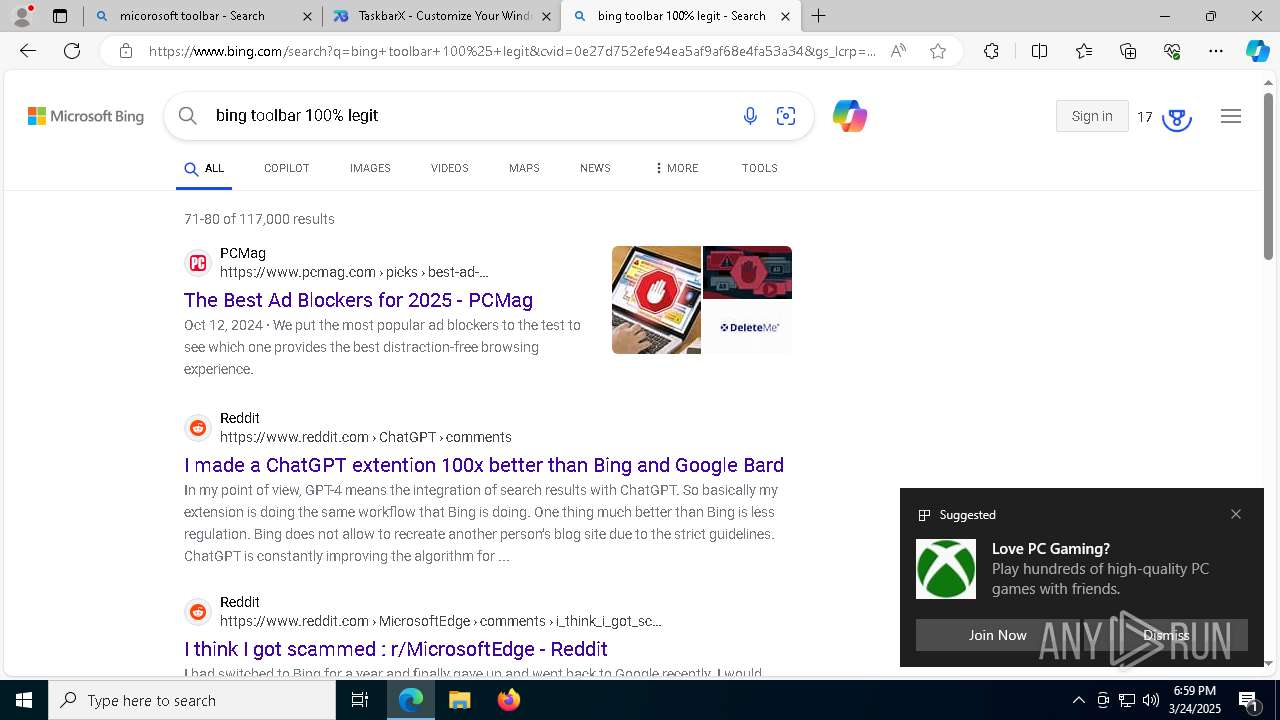Open the Extensions puzzle icon
The height and width of the screenshot is (720, 1280).
(991, 51)
